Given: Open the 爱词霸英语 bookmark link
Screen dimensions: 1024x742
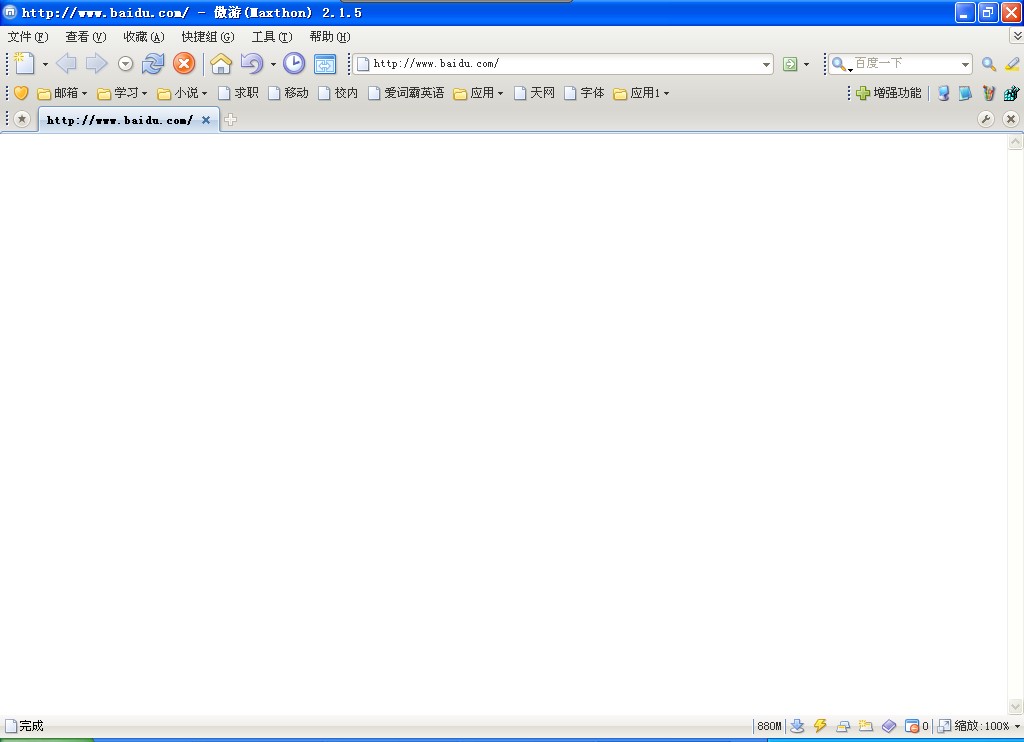Looking at the screenshot, I should [406, 93].
